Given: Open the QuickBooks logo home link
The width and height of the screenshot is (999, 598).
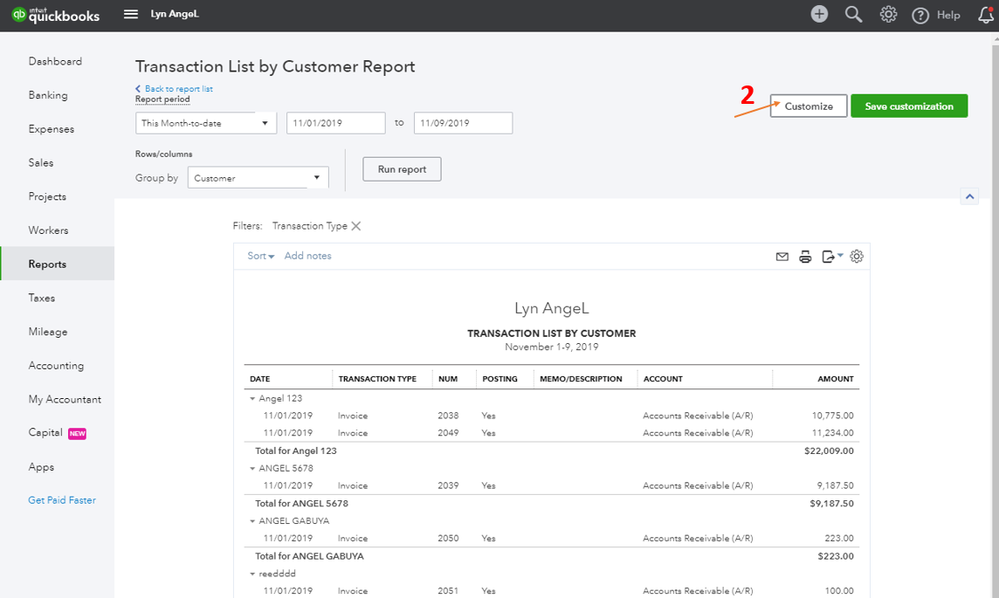Looking at the screenshot, I should pos(56,15).
